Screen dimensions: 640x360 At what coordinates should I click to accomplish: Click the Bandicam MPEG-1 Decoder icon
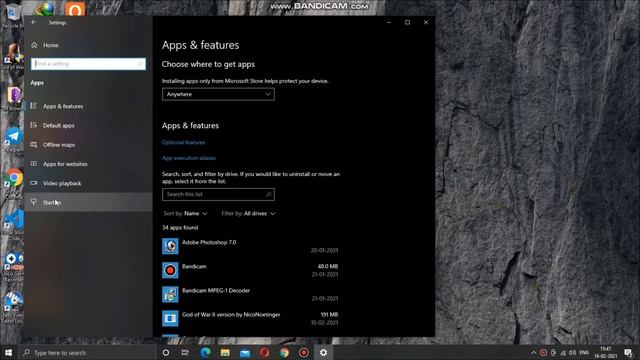click(170, 294)
